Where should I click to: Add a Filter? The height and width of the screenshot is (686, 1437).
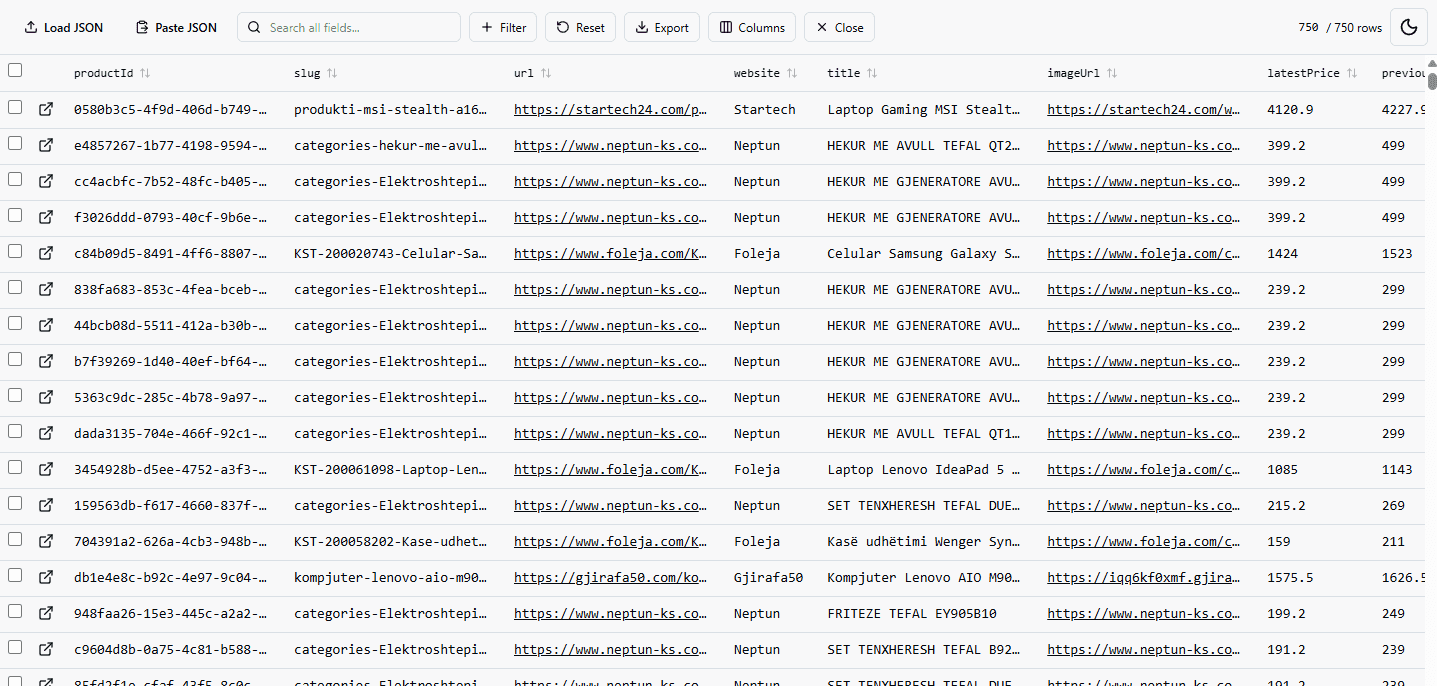(x=503, y=27)
